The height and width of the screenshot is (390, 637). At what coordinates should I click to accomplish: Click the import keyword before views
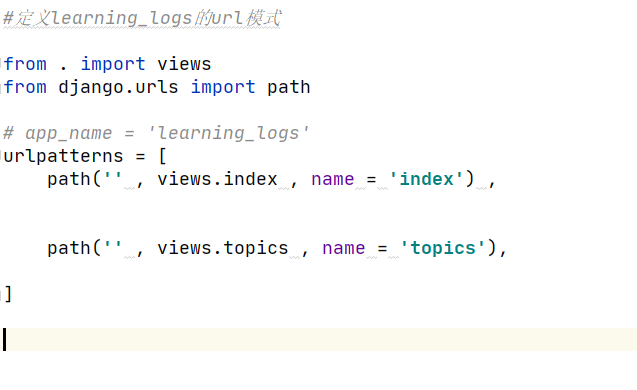[x=113, y=64]
